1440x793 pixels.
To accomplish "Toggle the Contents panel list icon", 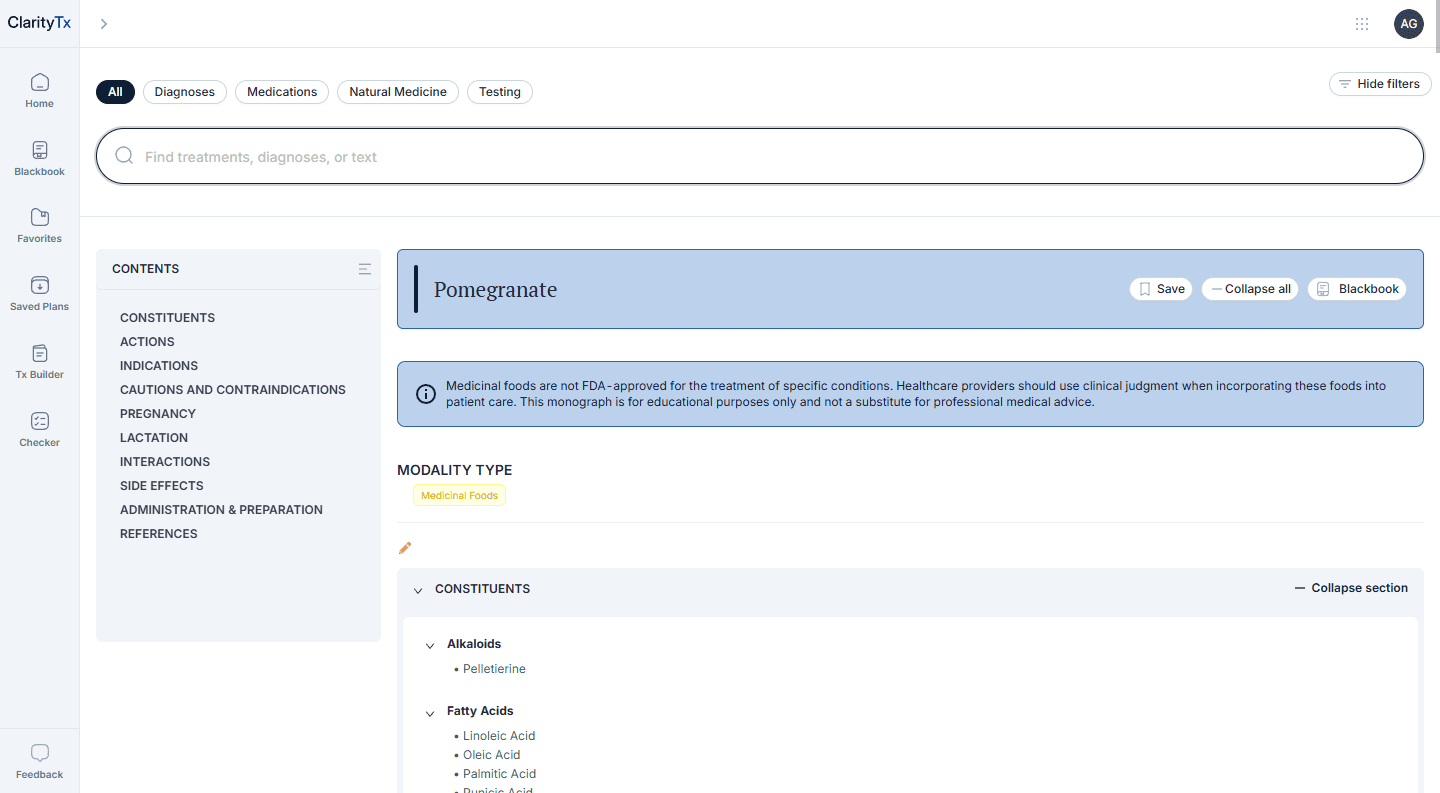I will point(365,269).
